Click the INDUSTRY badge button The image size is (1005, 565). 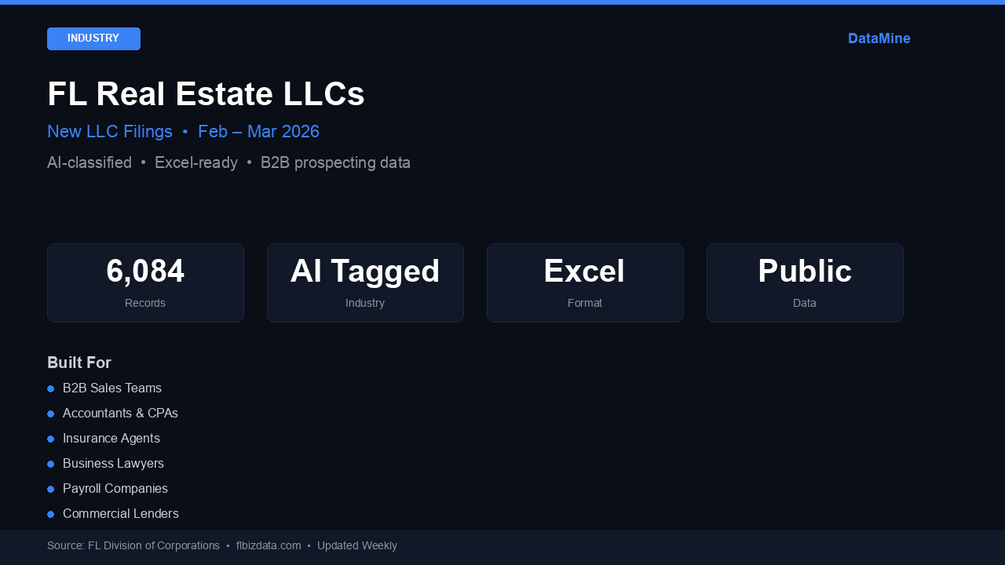(x=94, y=38)
